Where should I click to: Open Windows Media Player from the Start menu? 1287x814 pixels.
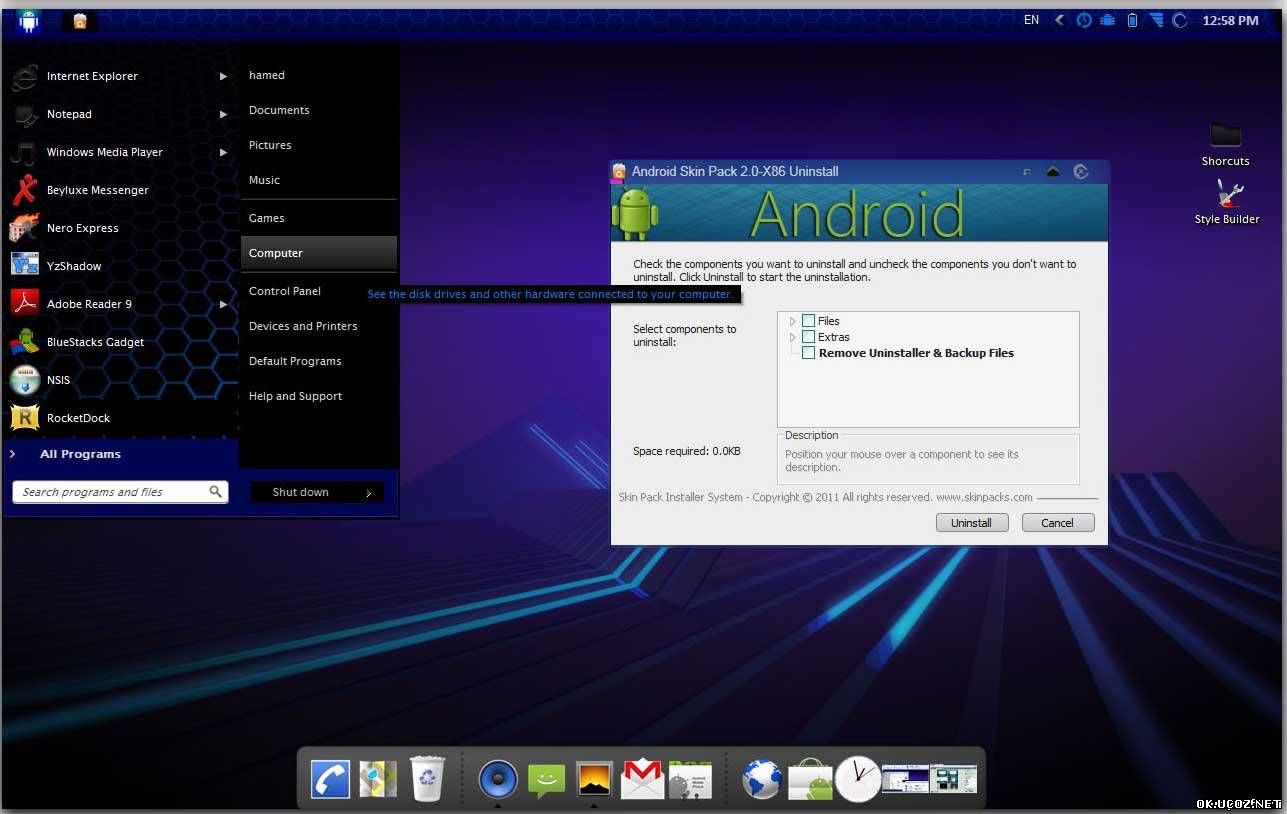[121, 152]
